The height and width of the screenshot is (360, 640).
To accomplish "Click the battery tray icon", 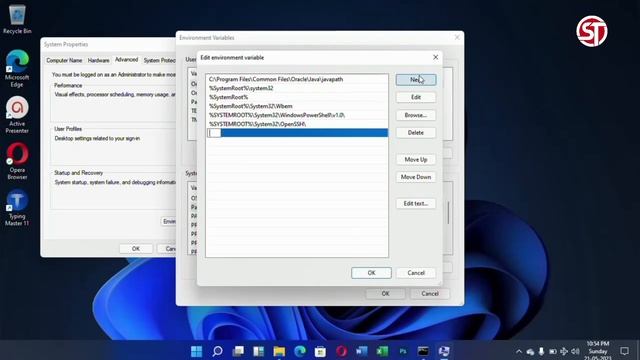I will 553,351.
